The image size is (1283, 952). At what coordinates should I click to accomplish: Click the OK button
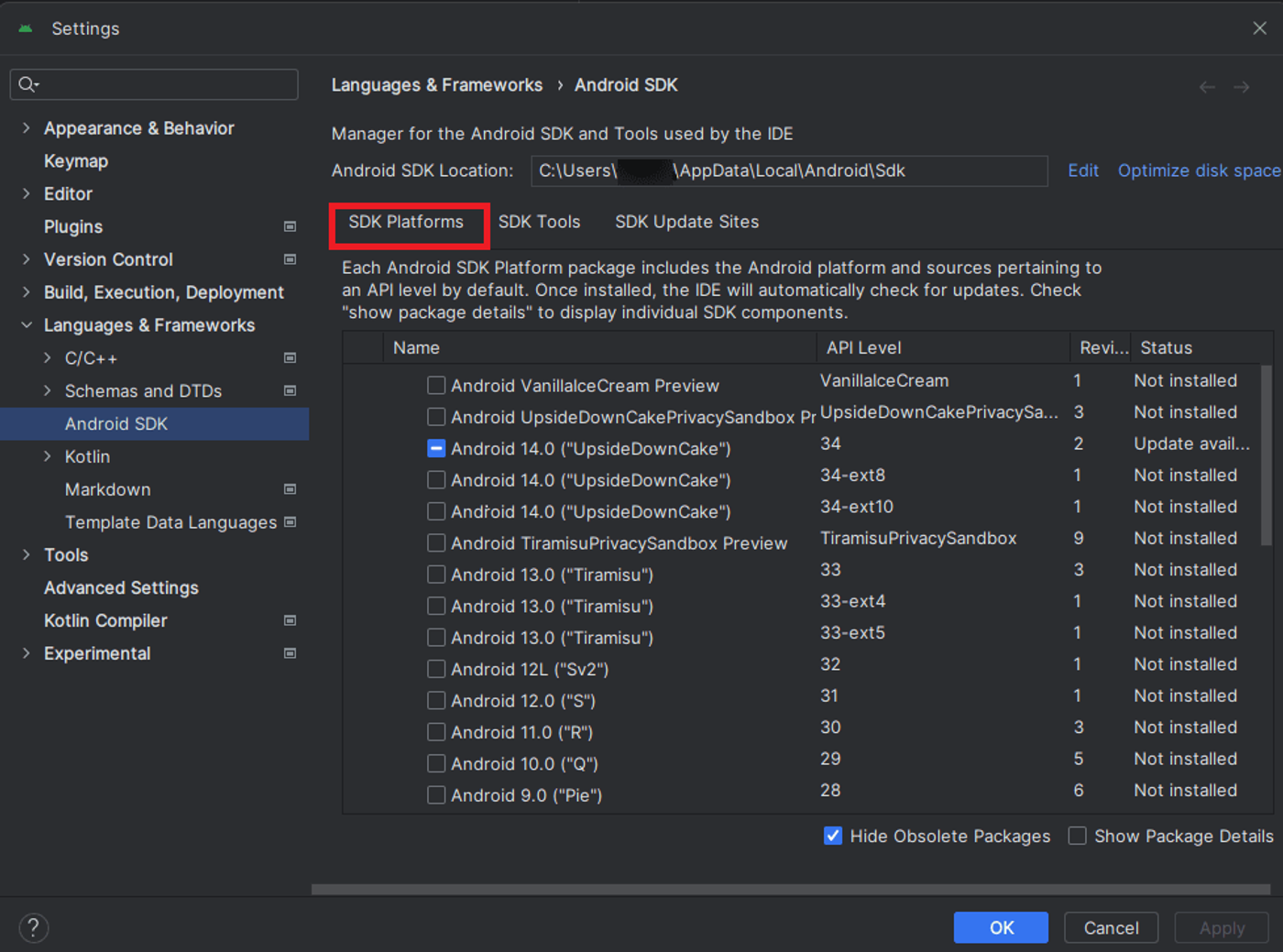tap(1001, 927)
